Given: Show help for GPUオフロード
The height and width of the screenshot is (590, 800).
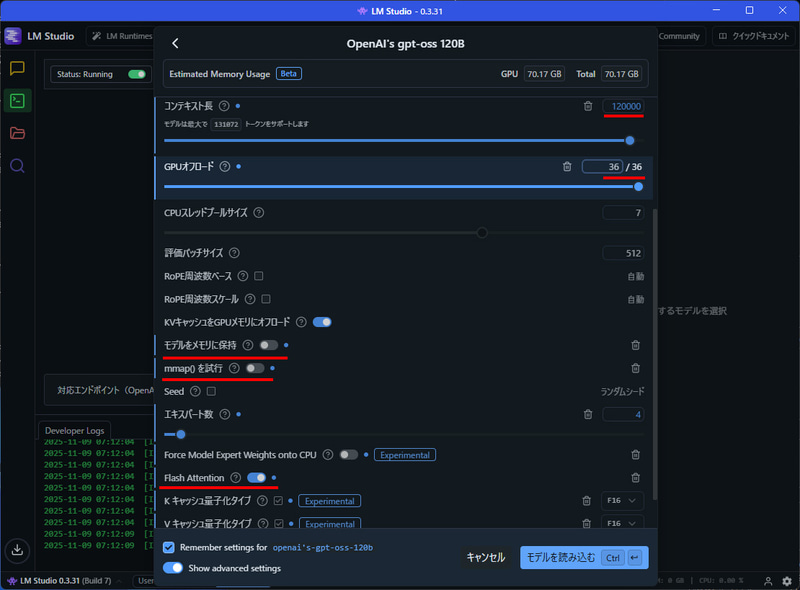Looking at the screenshot, I should [x=224, y=166].
